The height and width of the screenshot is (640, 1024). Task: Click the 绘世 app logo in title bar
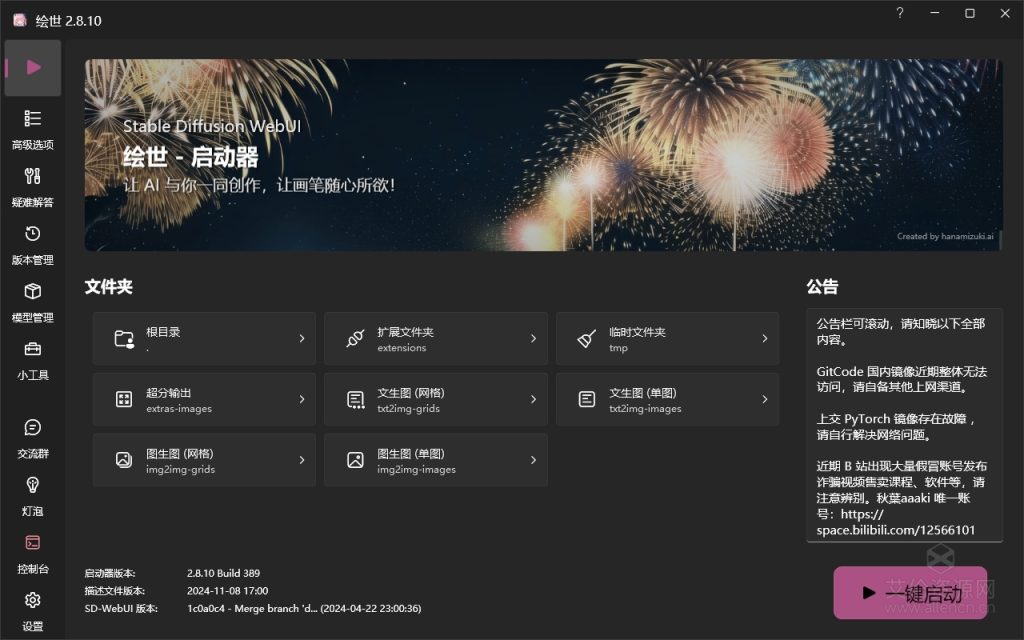(x=20, y=20)
